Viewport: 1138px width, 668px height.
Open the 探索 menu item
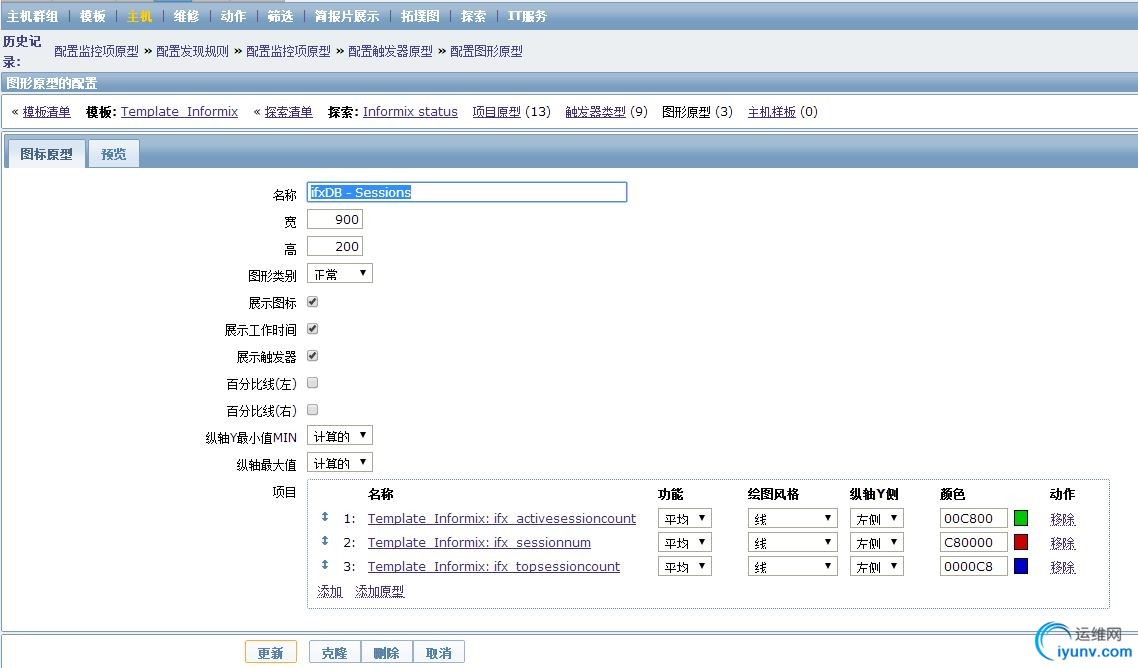click(x=473, y=16)
